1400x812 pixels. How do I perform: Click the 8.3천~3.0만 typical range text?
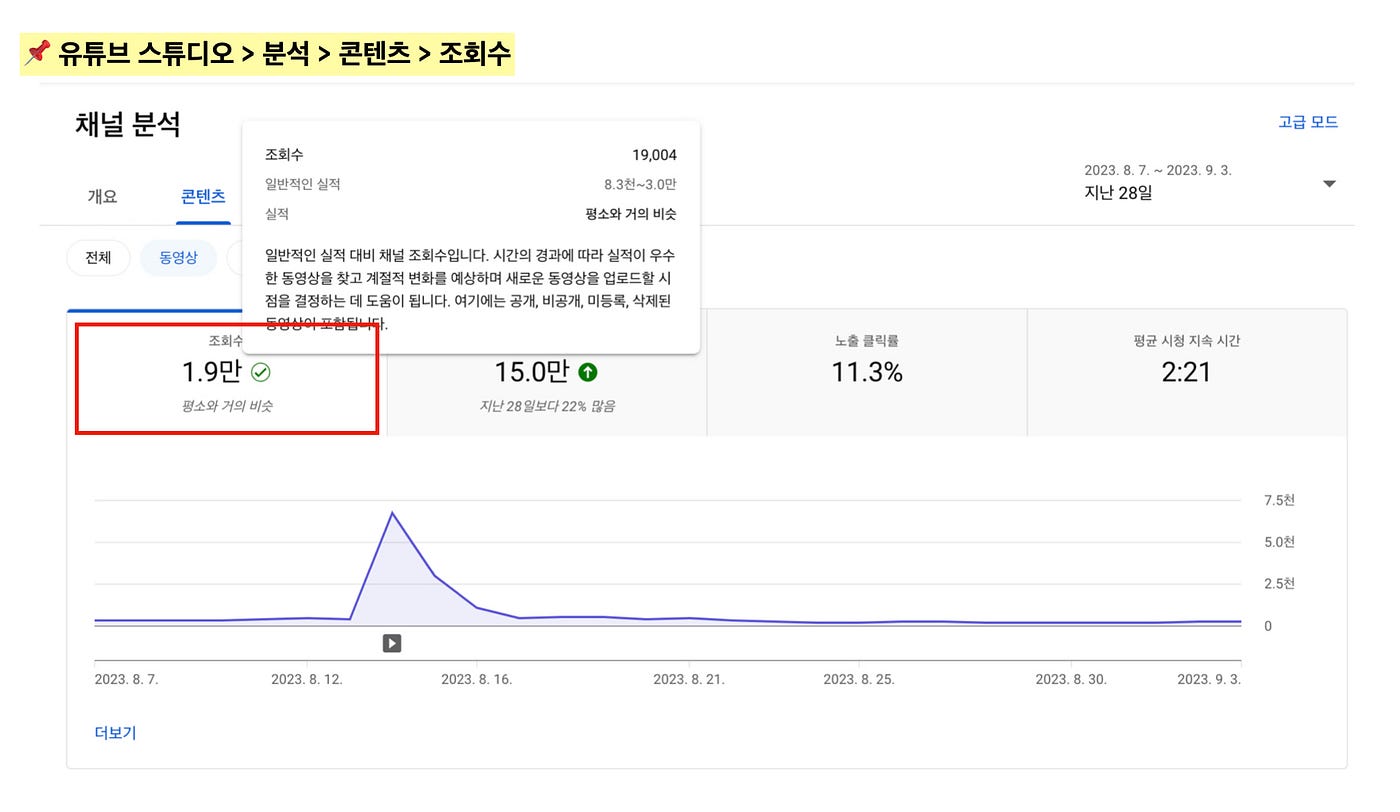640,185
